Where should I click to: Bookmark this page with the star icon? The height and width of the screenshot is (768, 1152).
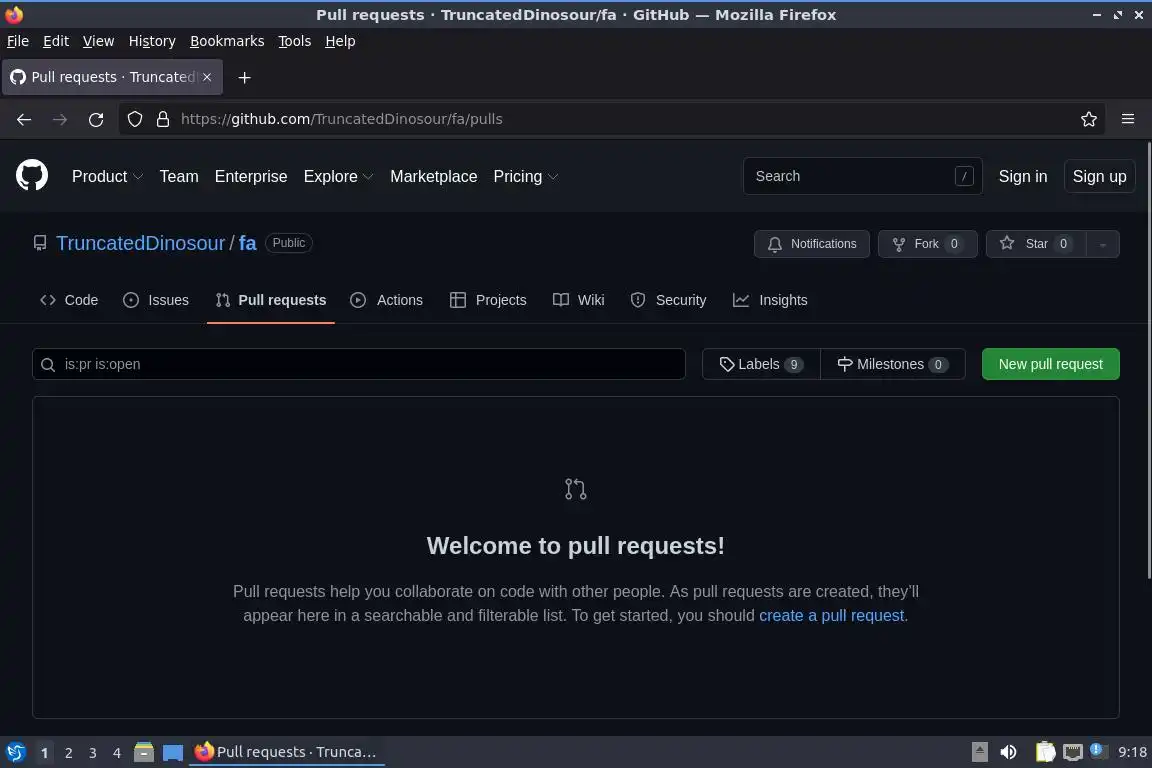click(1089, 119)
